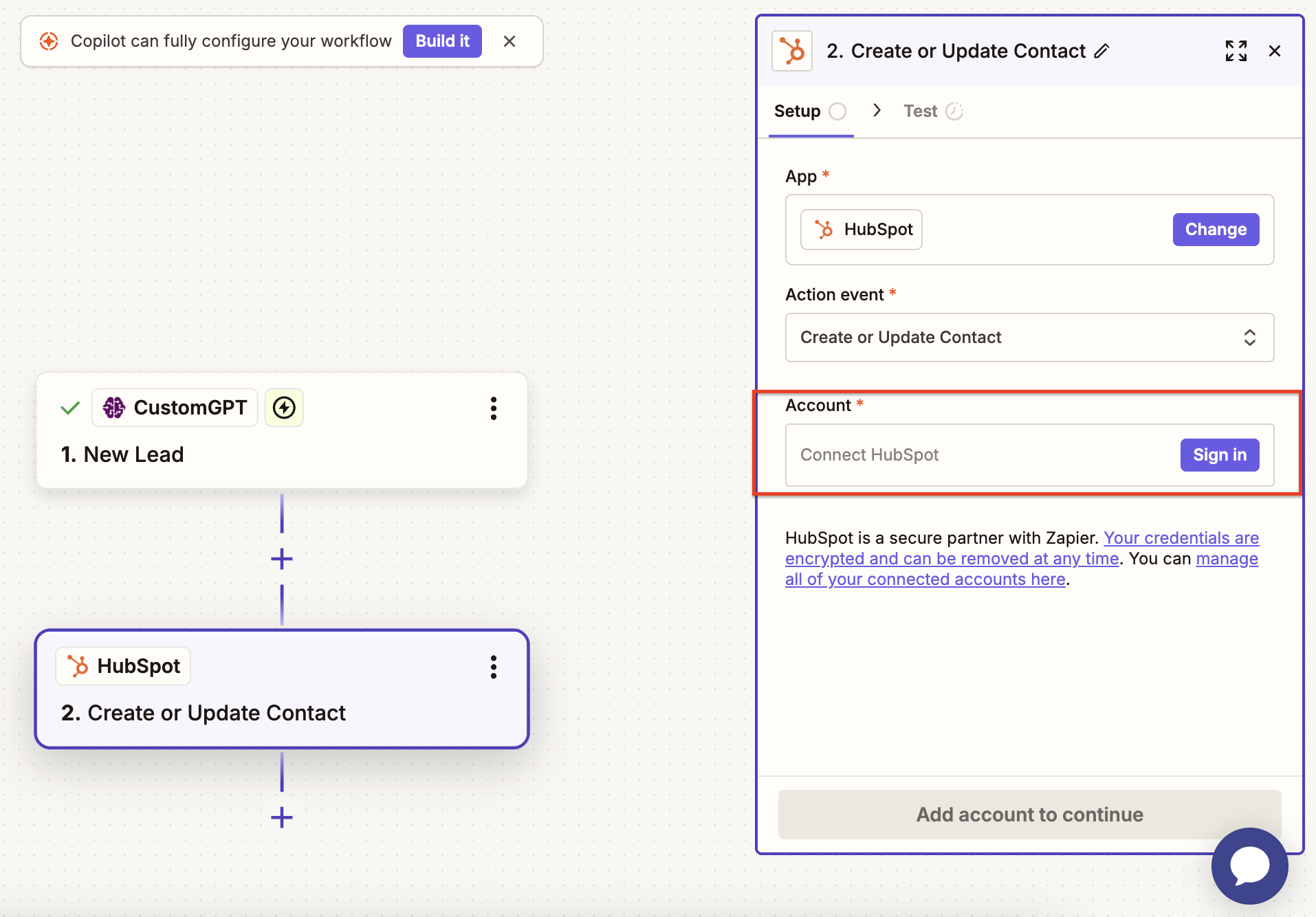Dismiss the Copilot banner

(x=509, y=41)
